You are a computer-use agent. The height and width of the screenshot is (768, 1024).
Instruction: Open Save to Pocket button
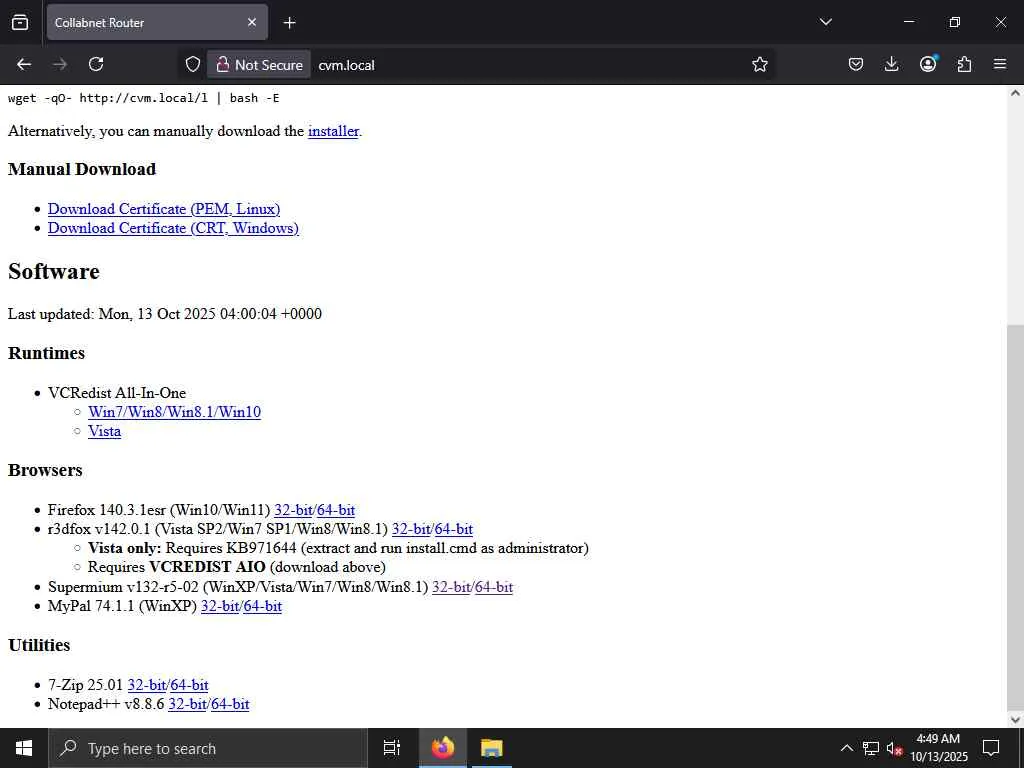856,64
